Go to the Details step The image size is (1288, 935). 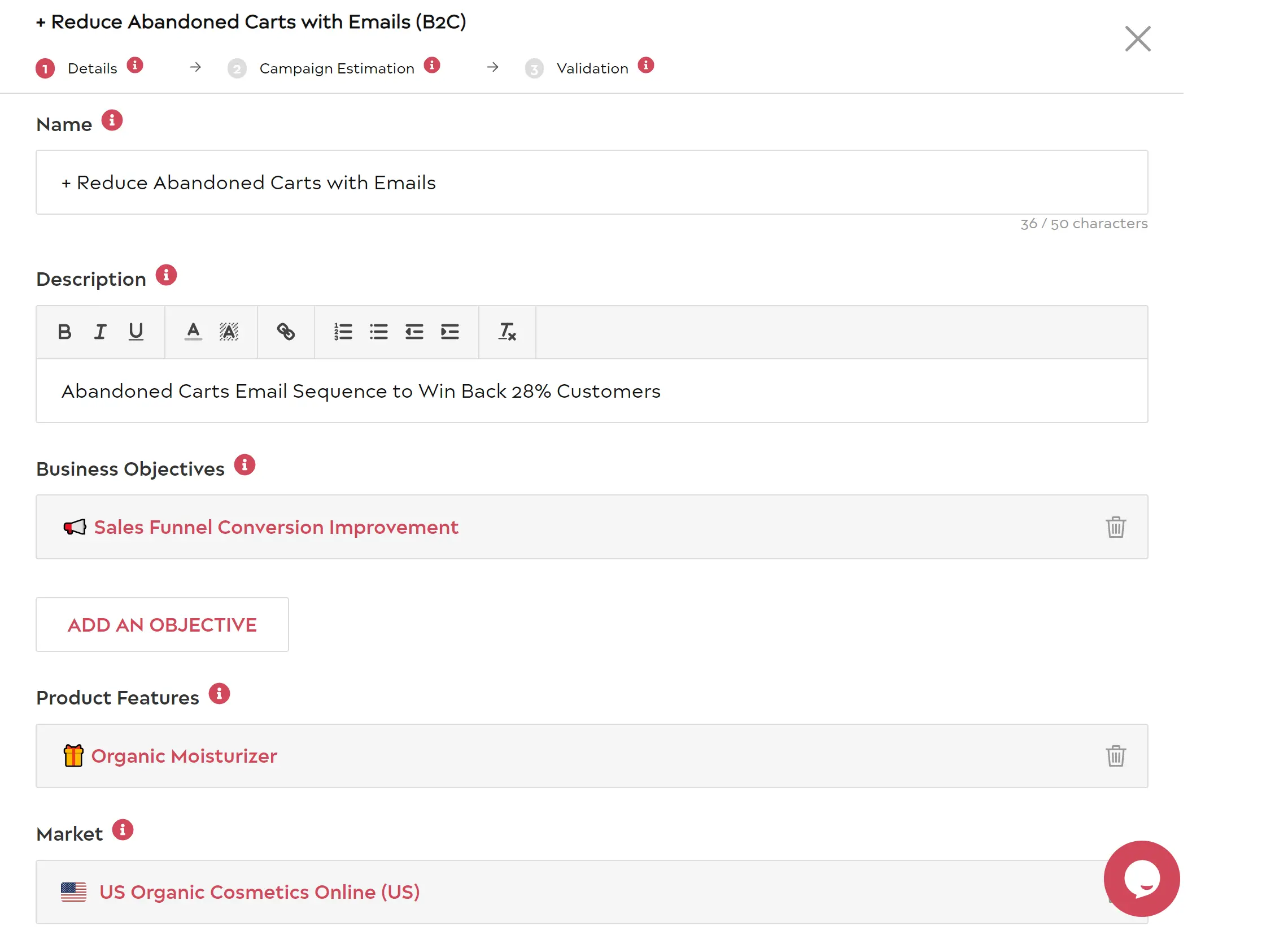tap(93, 69)
